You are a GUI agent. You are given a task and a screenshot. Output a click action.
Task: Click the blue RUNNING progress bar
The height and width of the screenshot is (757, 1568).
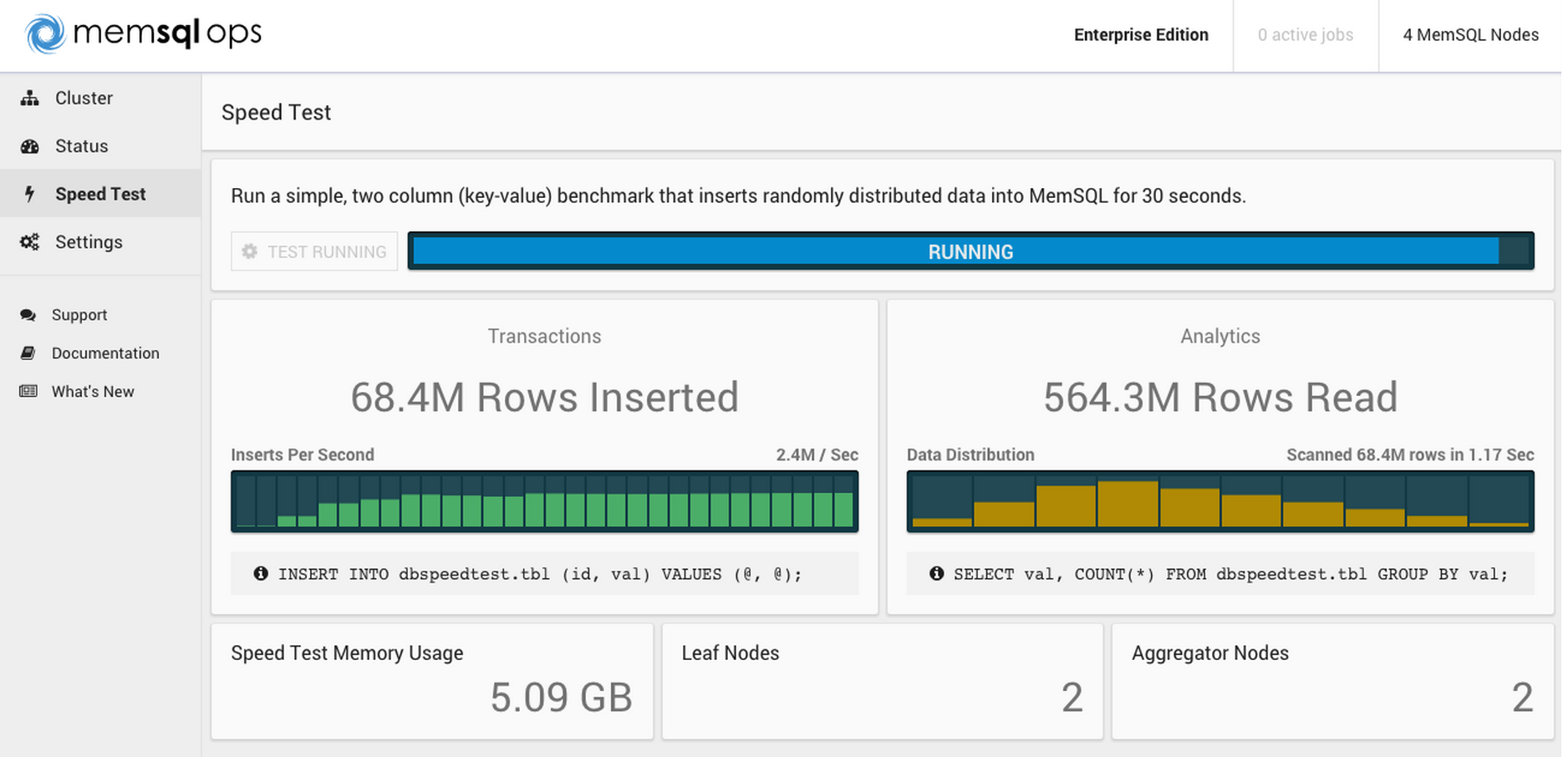tap(970, 251)
